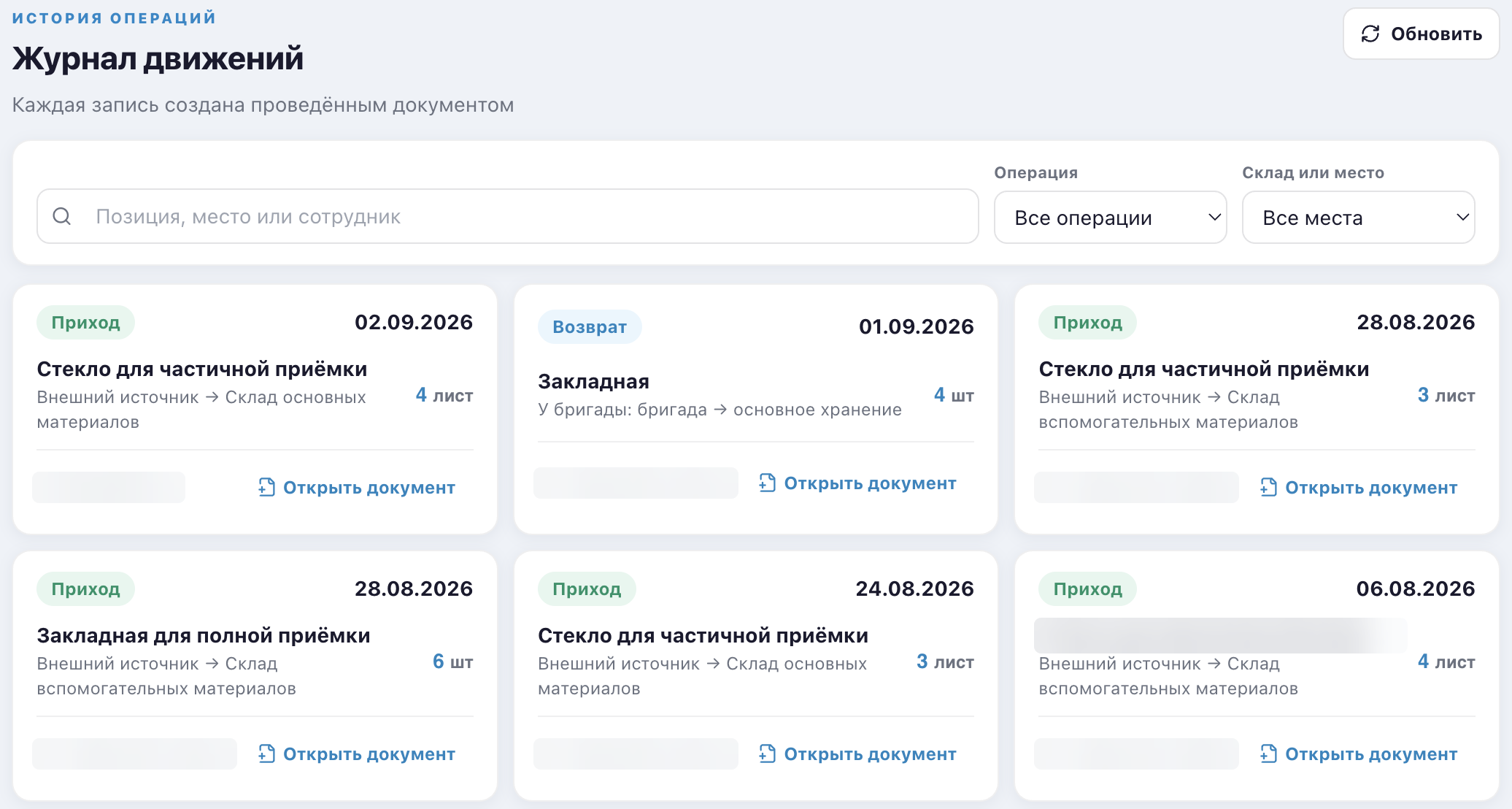Viewport: 1512px width, 809px height.
Task: Click the Приход badge on the 06.08.2026 card
Action: (1087, 589)
